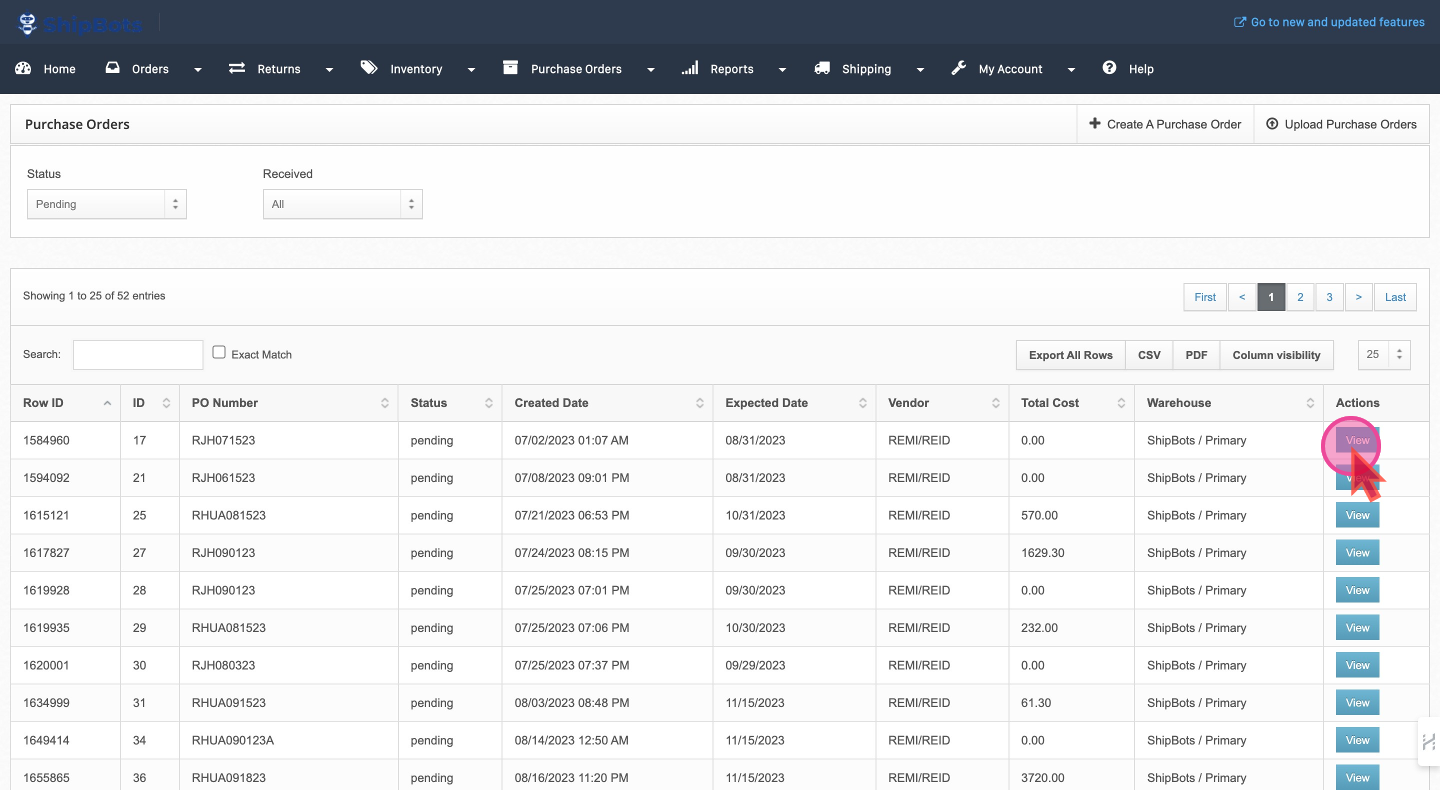Sort by Warehouse column arrows
This screenshot has width=1440, height=790.
1310,403
